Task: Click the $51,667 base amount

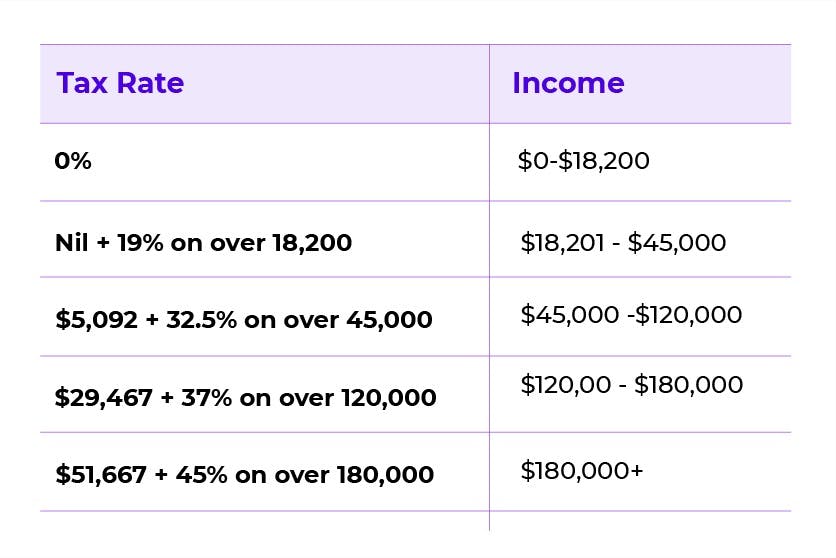Action: click(101, 474)
